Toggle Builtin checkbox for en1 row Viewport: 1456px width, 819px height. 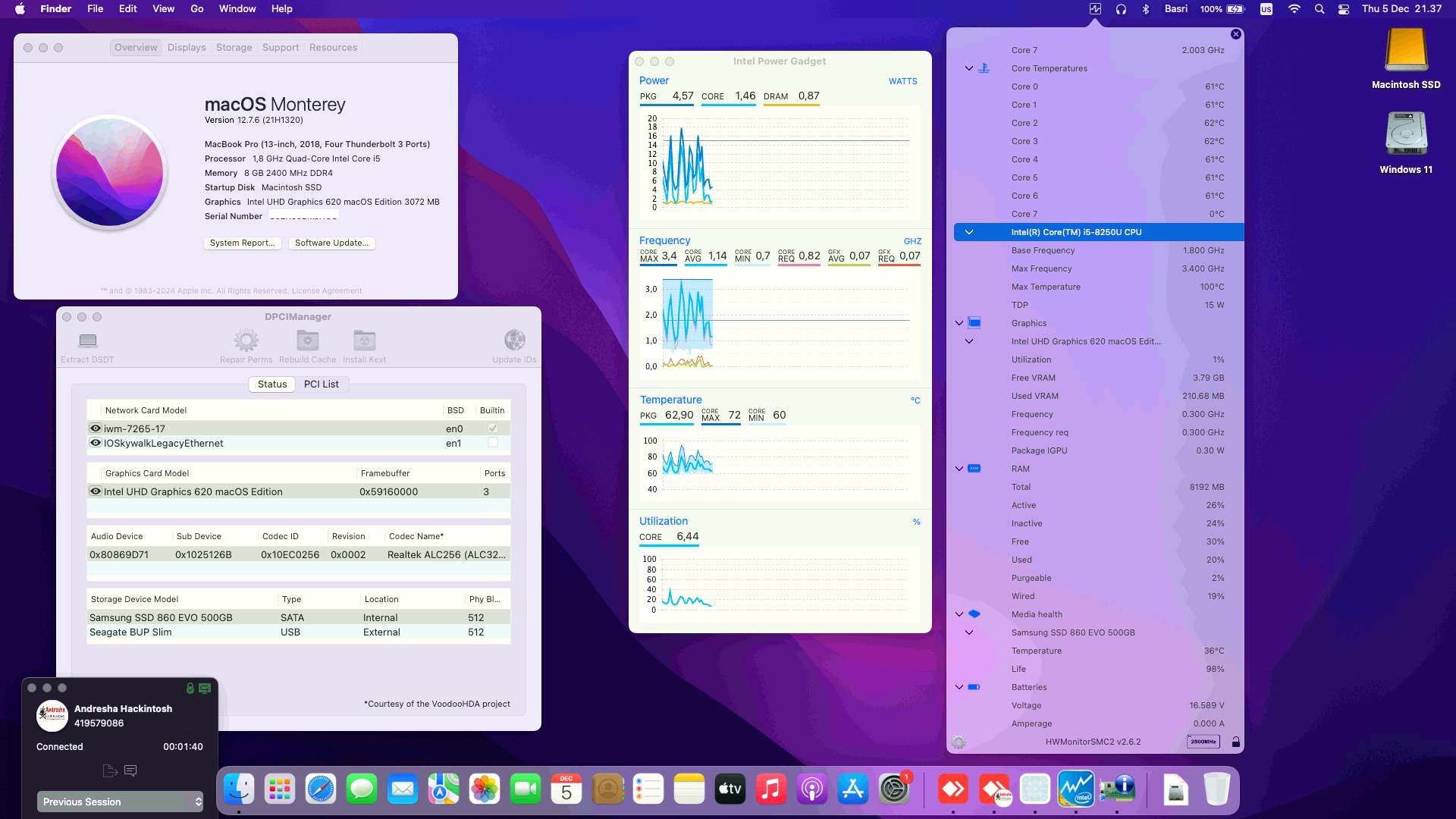pos(493,443)
